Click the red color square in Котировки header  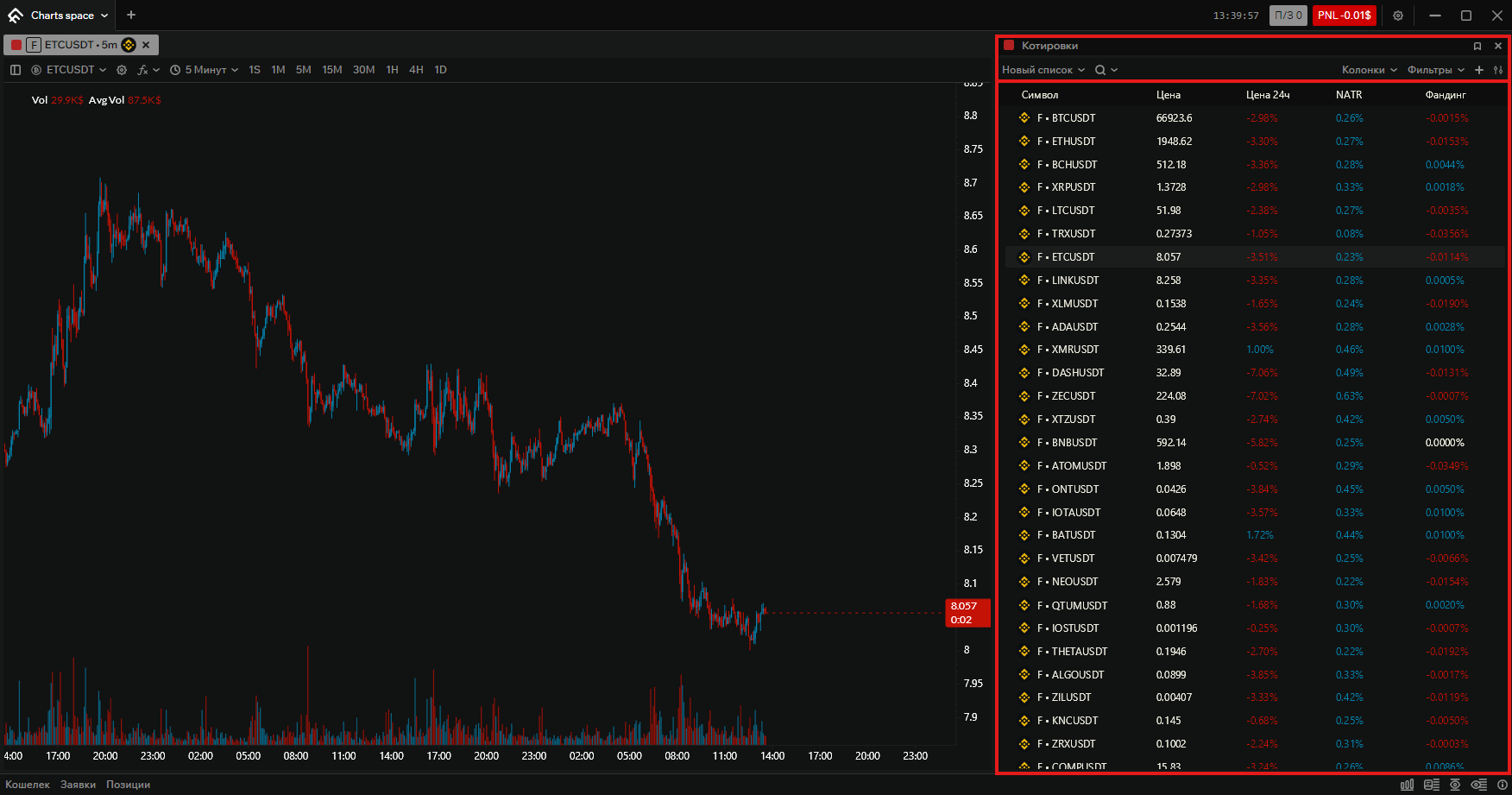point(1009,46)
